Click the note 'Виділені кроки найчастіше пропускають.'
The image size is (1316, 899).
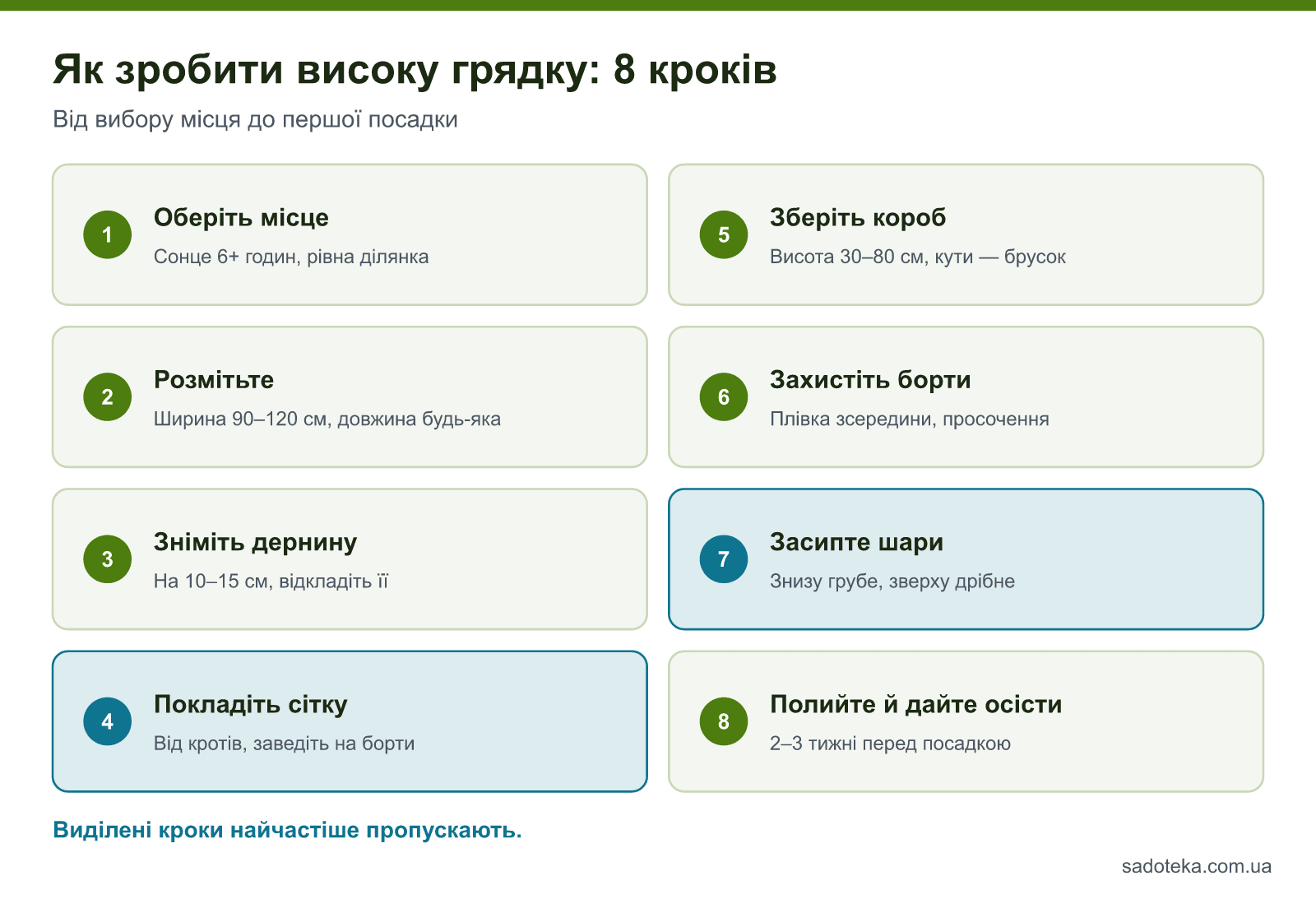(288, 830)
